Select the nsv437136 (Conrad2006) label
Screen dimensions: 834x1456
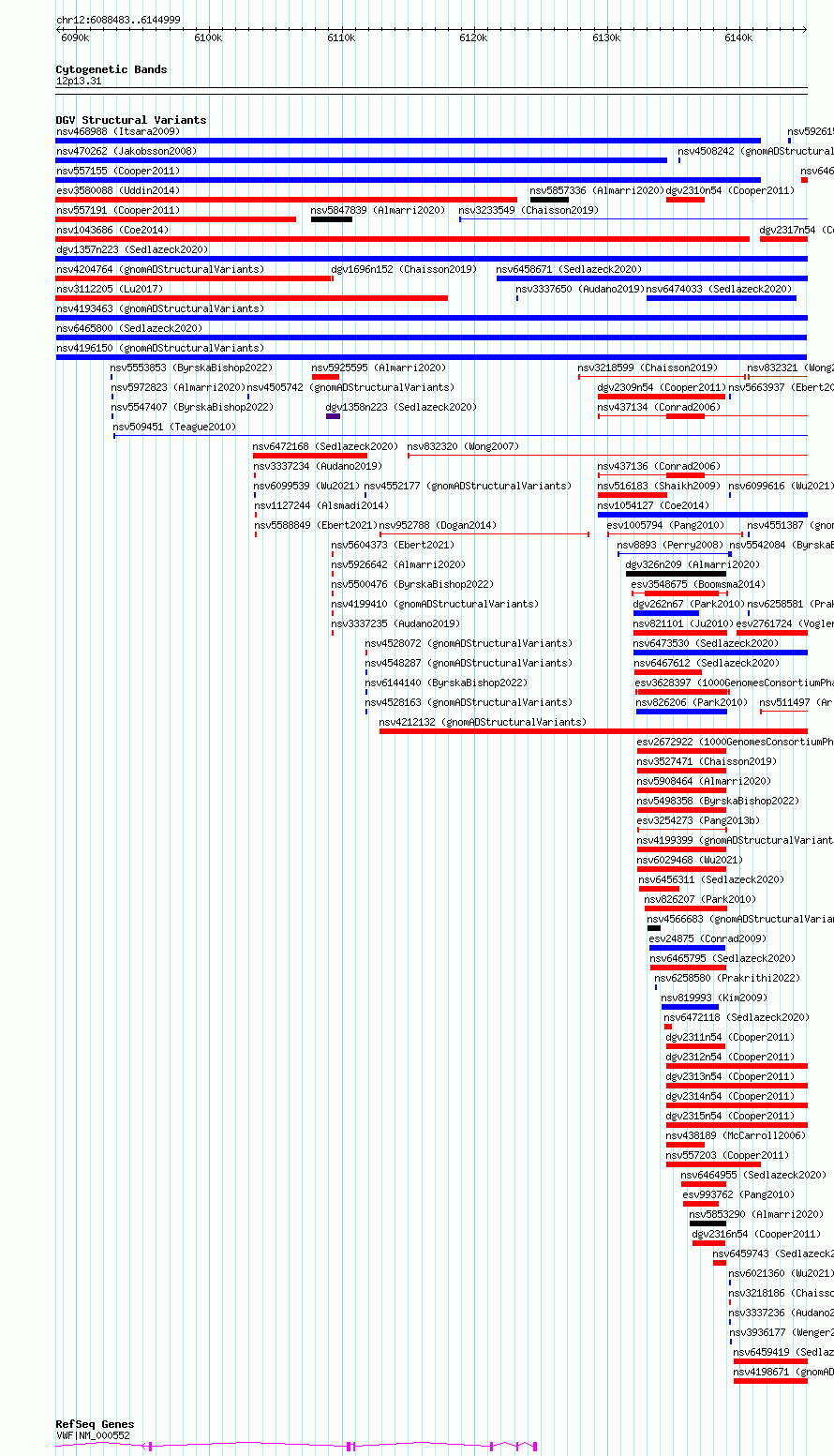pos(659,466)
